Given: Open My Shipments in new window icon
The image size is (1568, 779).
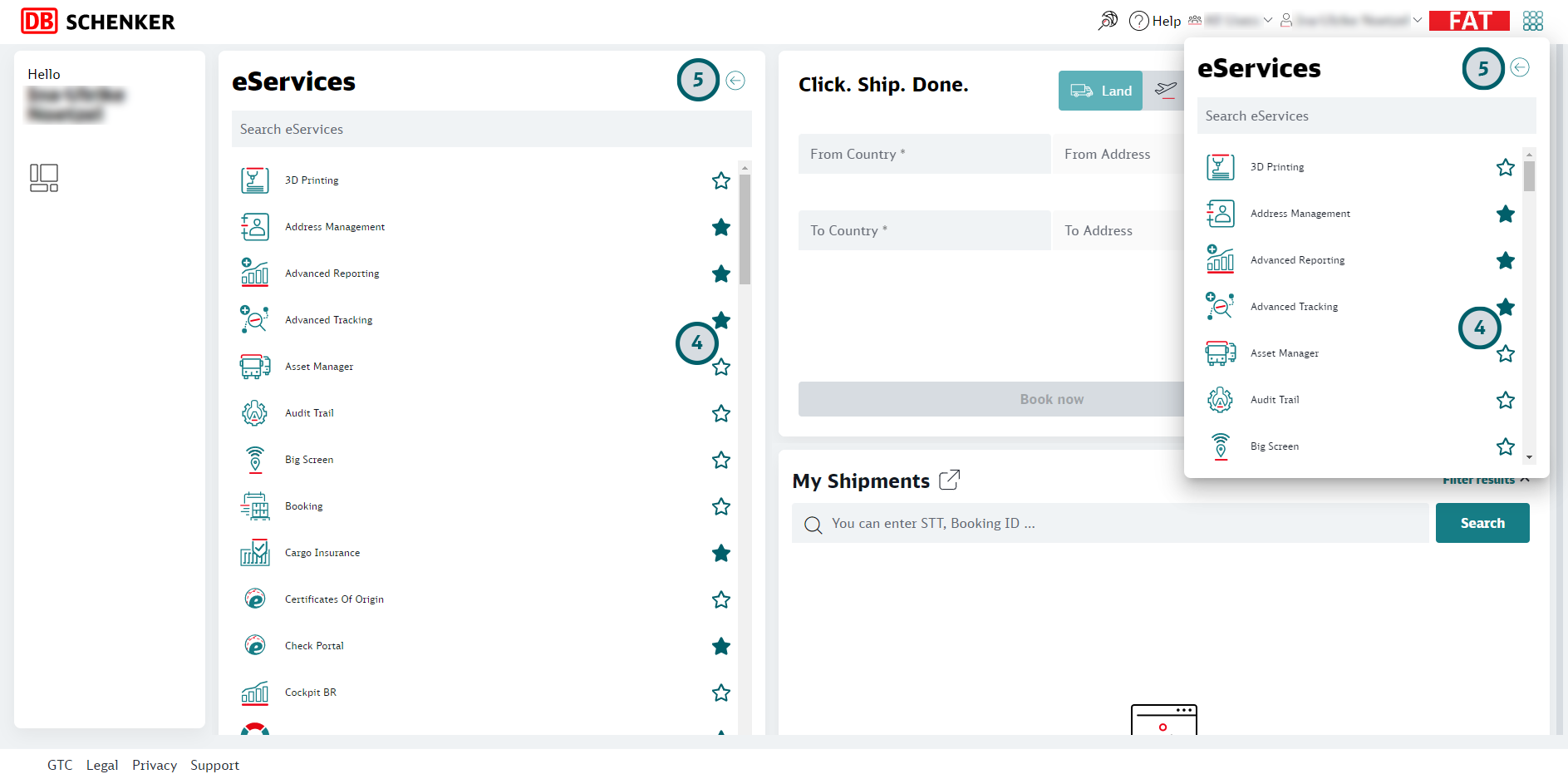Looking at the screenshot, I should coord(949,481).
